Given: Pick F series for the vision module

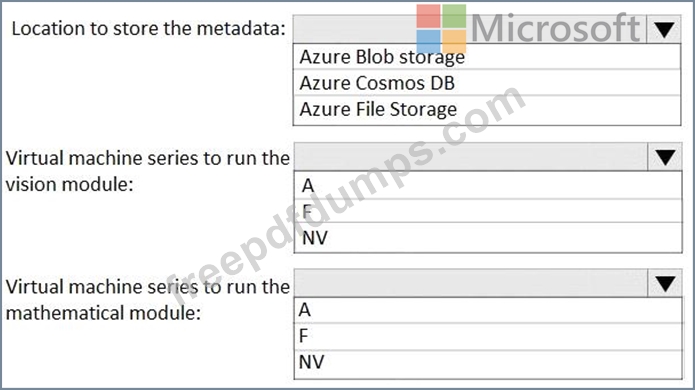Looking at the screenshot, I should click(488, 211).
